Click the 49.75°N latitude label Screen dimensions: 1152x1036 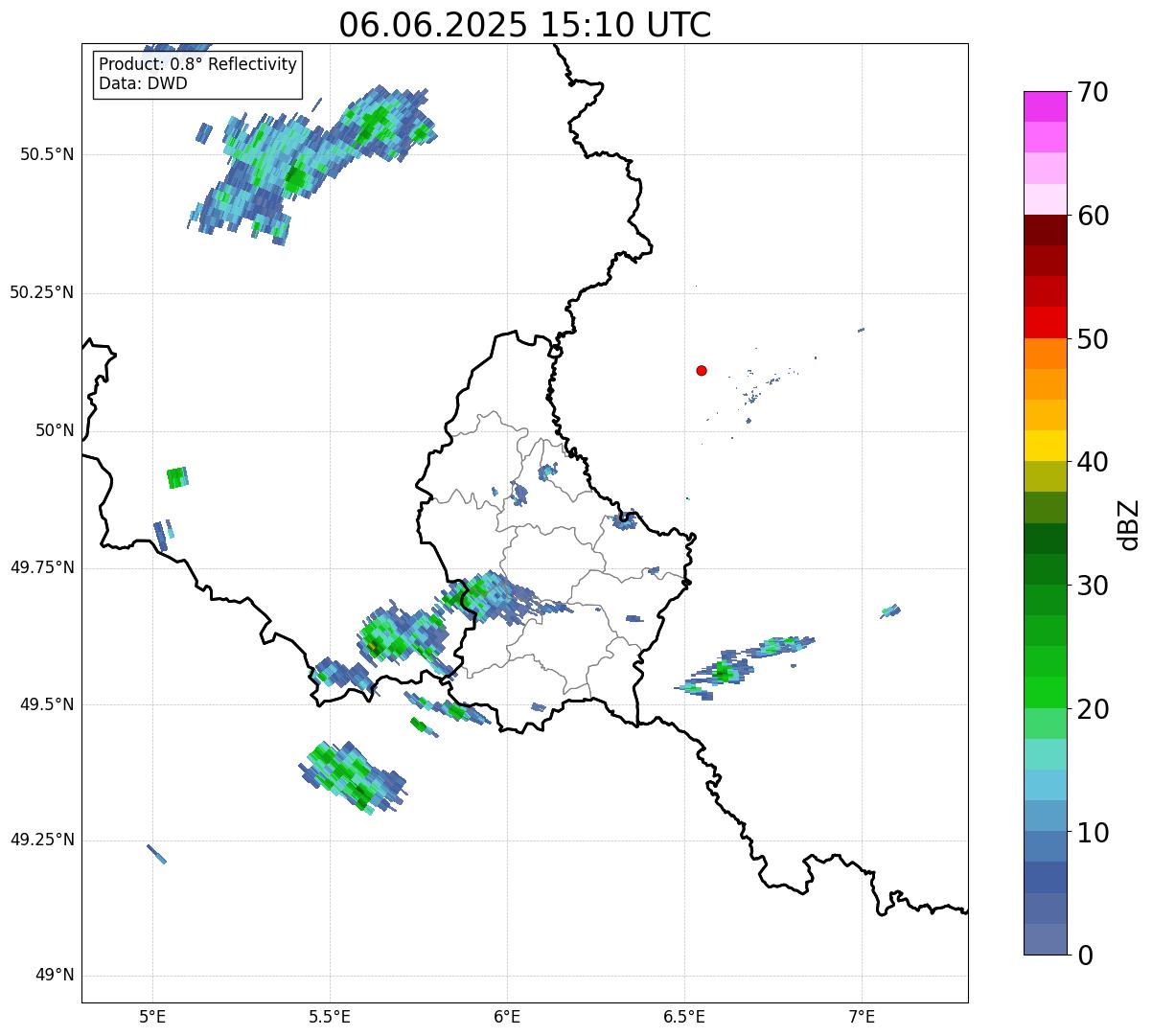[x=42, y=567]
